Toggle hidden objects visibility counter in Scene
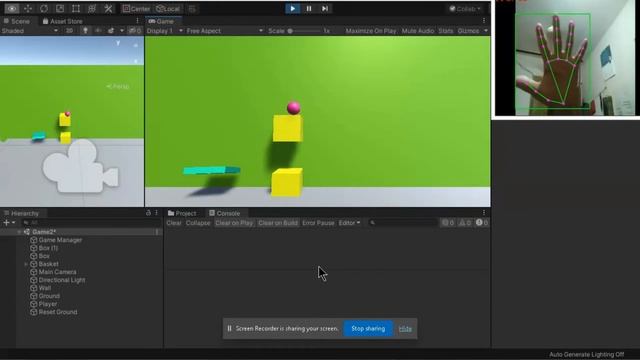The height and width of the screenshot is (360, 640). tap(135, 31)
